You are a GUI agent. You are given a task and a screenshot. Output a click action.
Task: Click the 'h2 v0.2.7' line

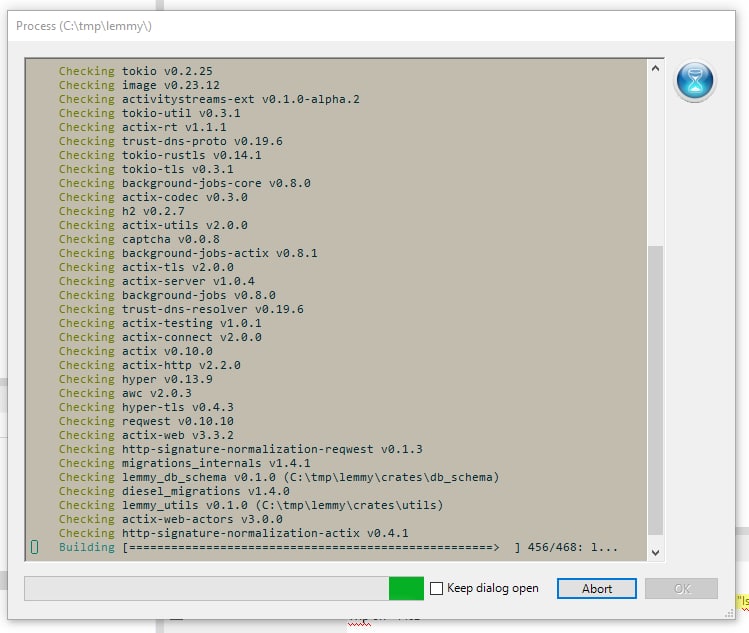(x=122, y=211)
